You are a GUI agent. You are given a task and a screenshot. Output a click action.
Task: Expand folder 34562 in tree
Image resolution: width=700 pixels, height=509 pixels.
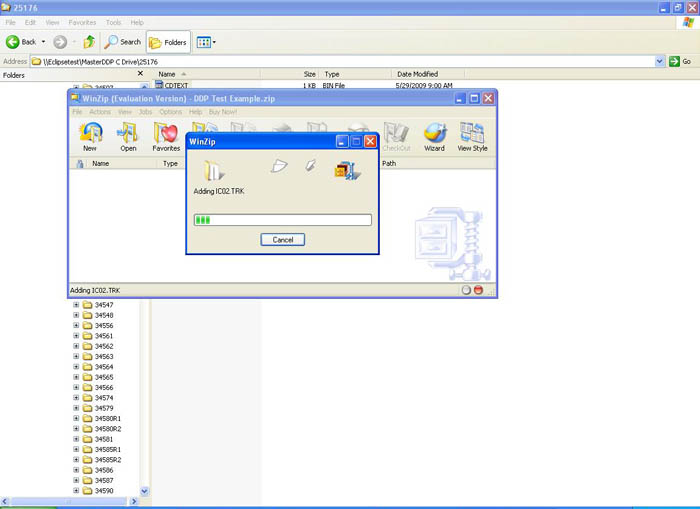coord(76,346)
